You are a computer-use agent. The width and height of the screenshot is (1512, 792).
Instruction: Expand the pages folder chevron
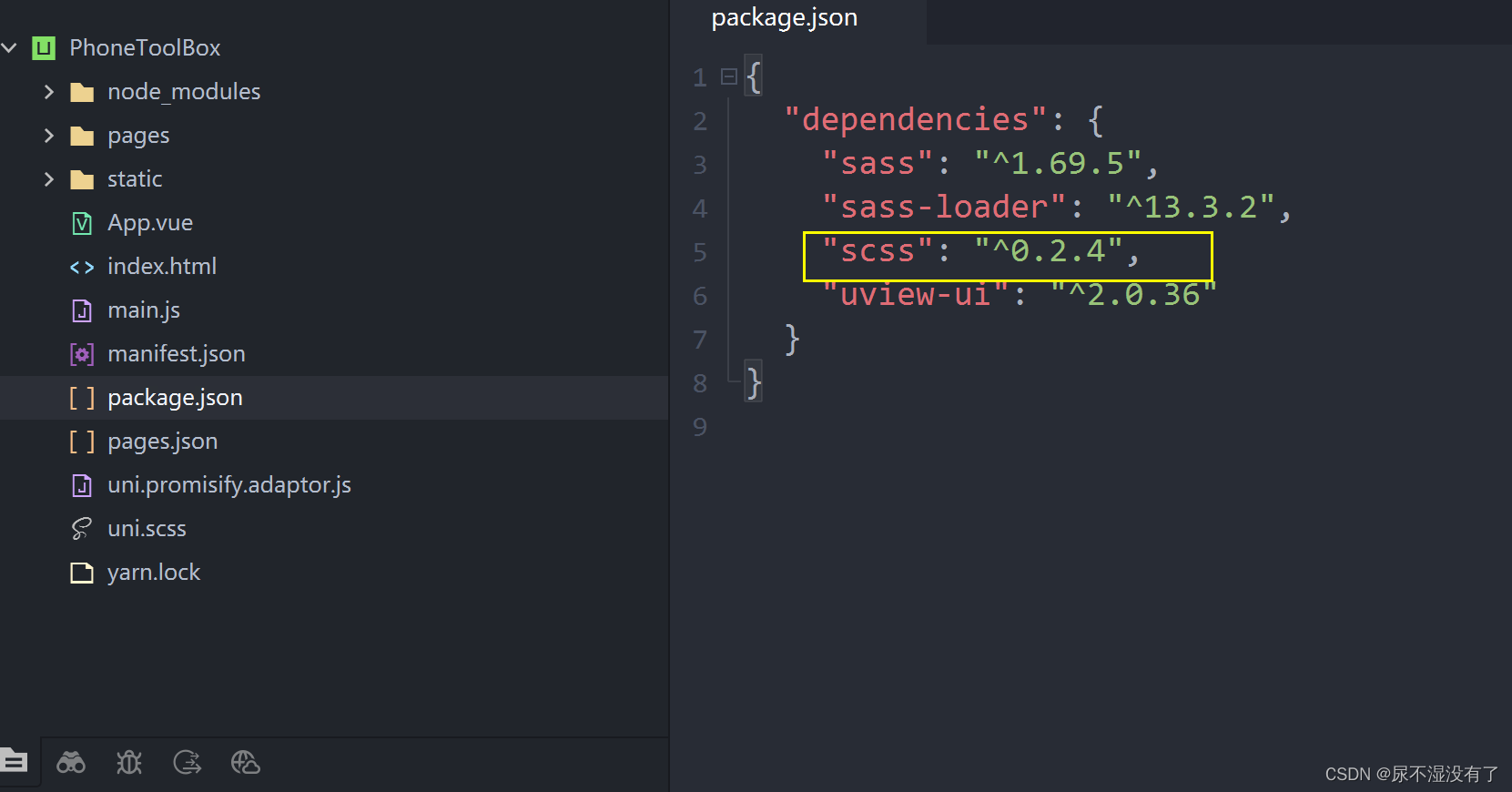(x=49, y=136)
